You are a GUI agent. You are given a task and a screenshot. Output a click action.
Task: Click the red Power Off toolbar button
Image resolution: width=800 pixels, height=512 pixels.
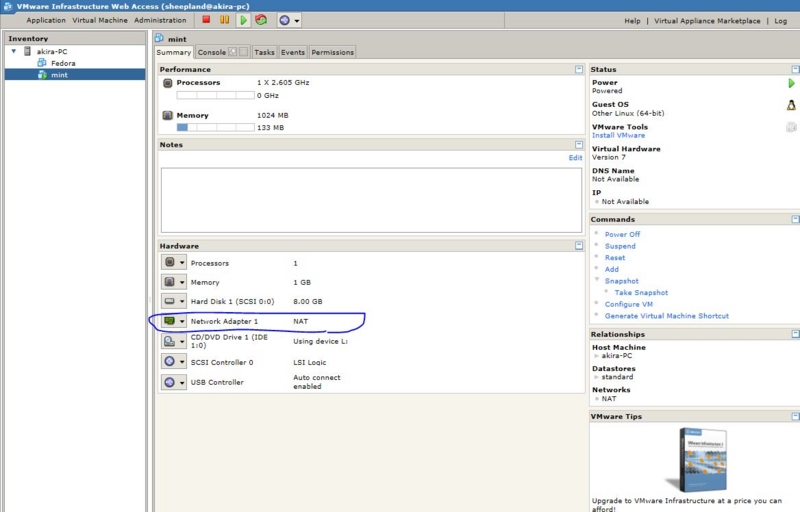(x=206, y=20)
